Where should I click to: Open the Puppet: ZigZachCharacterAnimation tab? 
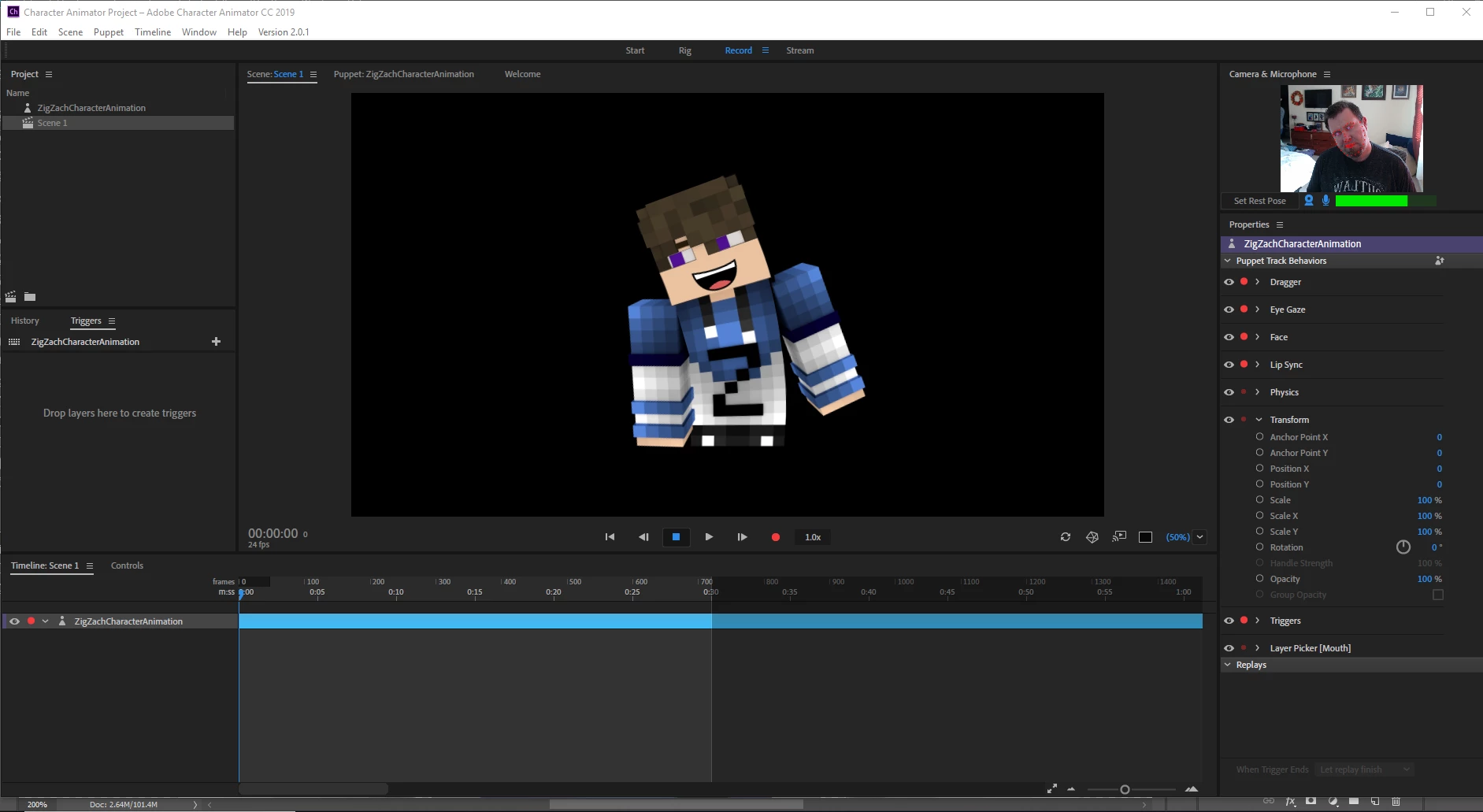[404, 74]
